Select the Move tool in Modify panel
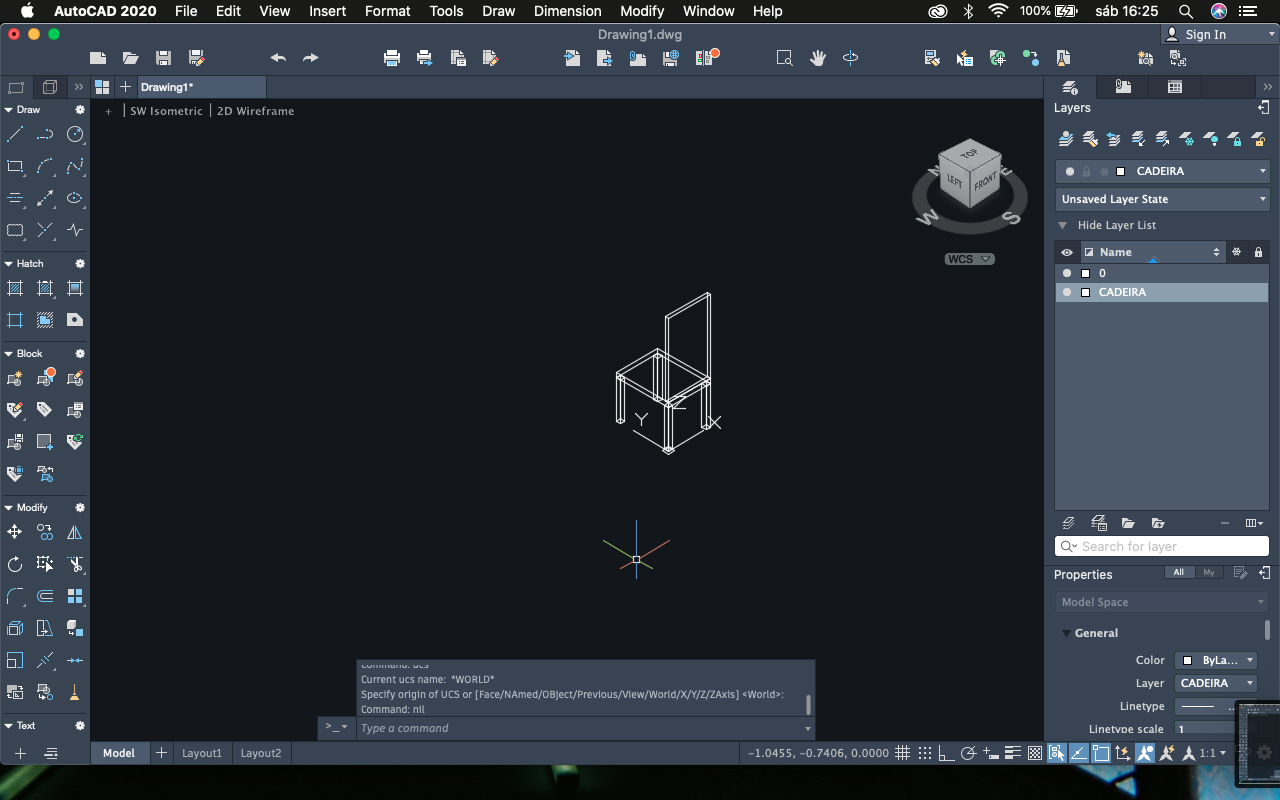 [x=15, y=533]
